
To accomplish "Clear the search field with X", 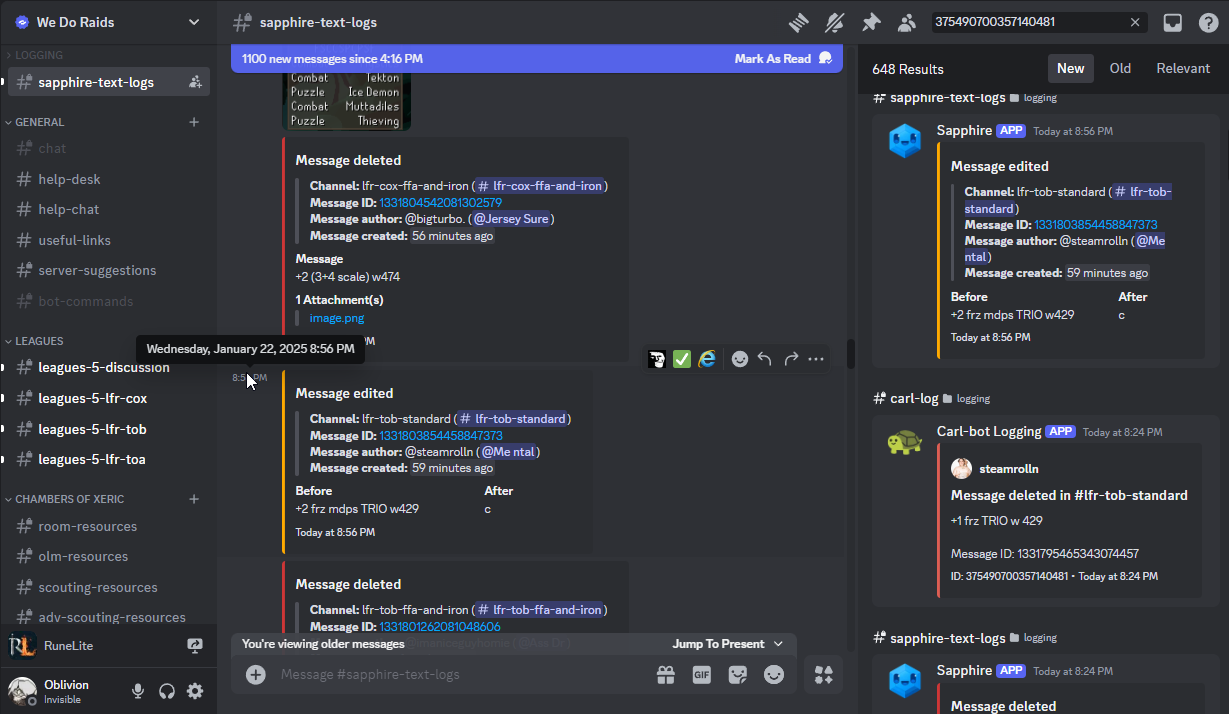I will pyautogui.click(x=1135, y=22).
